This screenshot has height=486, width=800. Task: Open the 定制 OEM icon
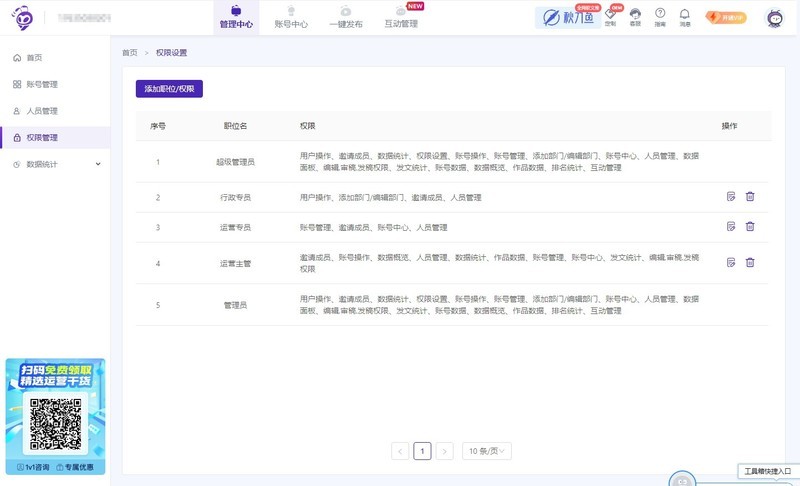[610, 16]
